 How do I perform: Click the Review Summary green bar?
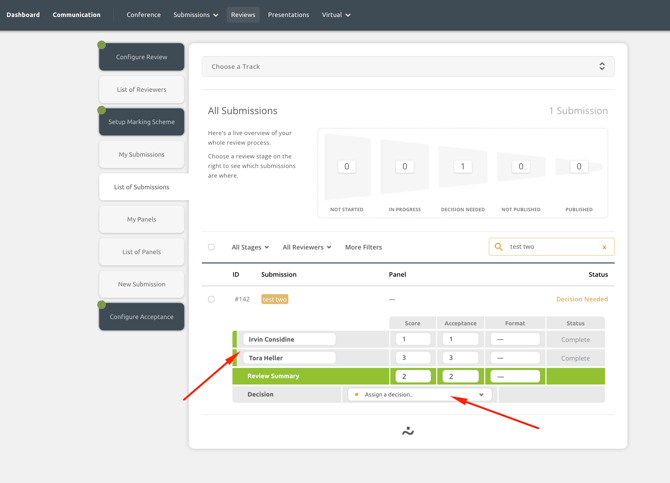click(310, 376)
